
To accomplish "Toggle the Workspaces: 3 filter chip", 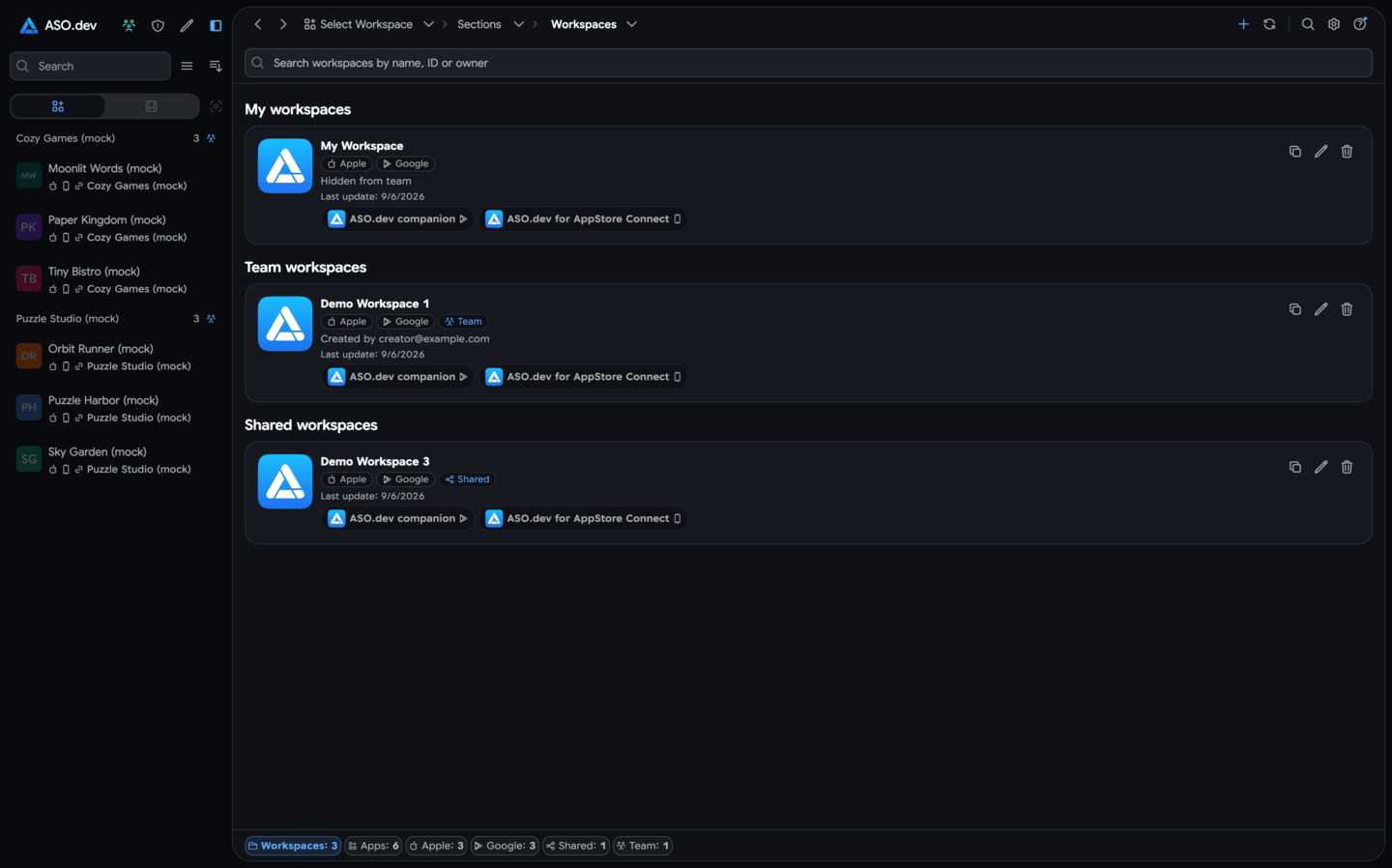I will 293,846.
